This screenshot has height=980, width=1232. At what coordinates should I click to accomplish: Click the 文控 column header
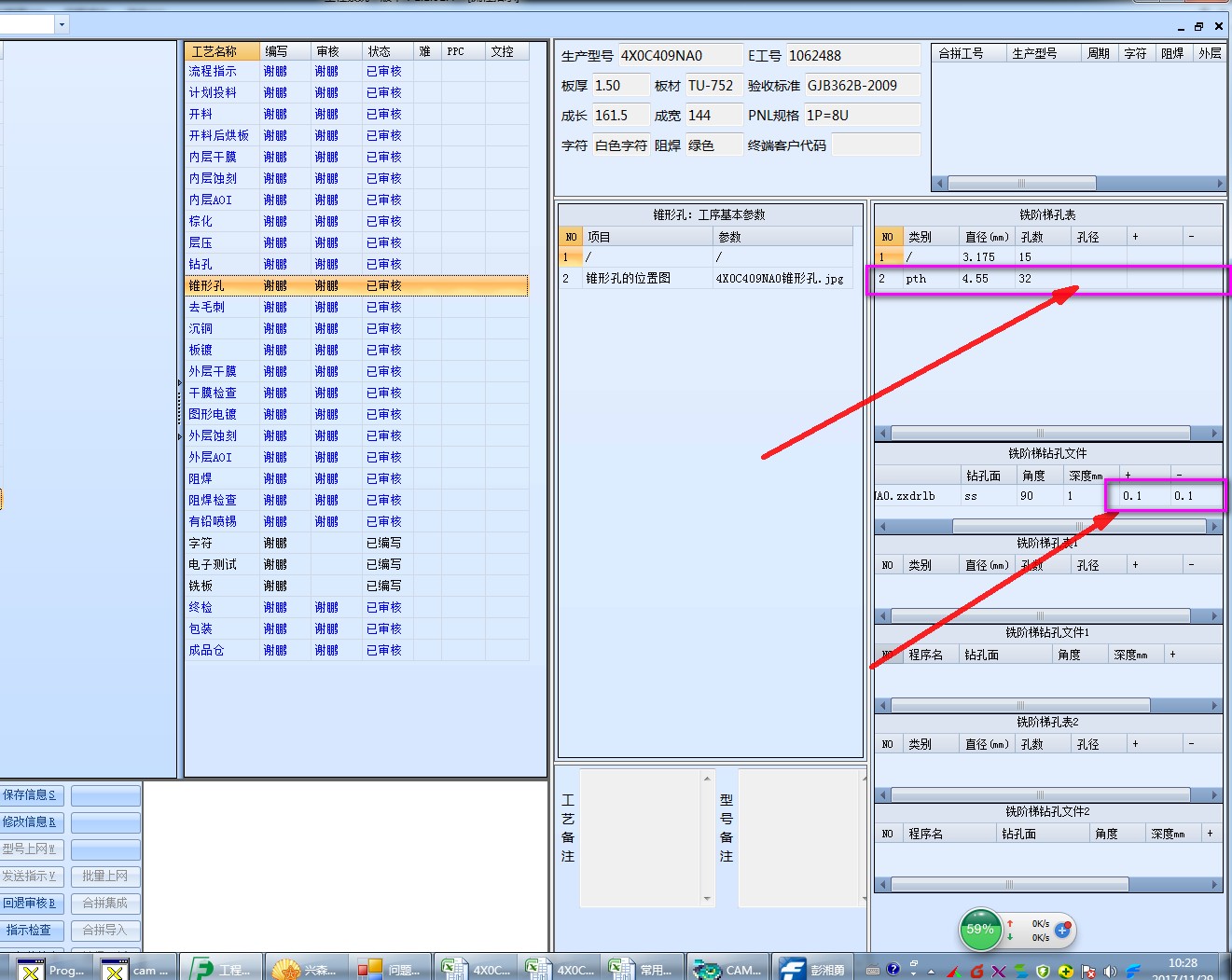click(x=507, y=51)
